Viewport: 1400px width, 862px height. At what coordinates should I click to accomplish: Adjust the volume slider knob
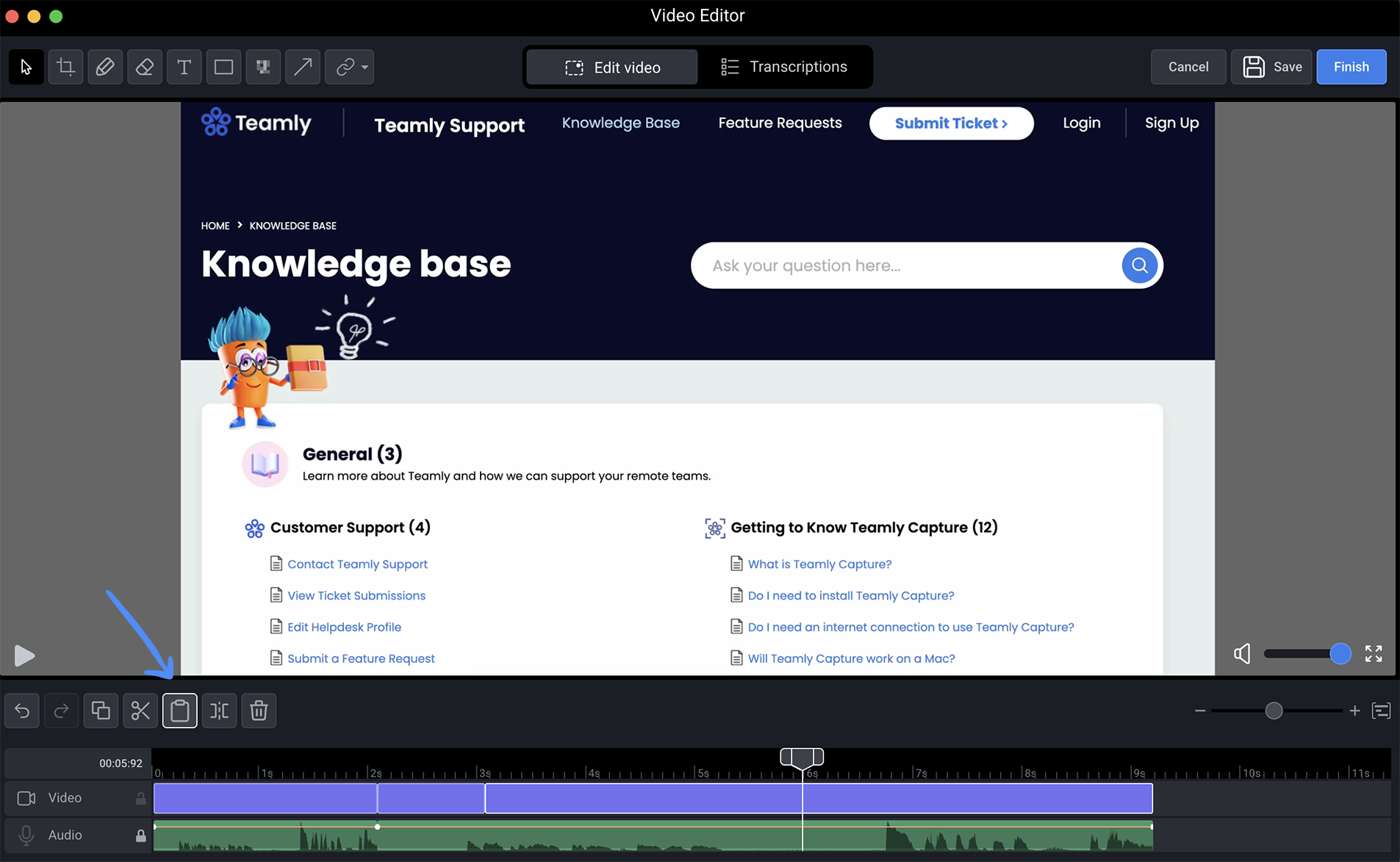[1340, 653]
